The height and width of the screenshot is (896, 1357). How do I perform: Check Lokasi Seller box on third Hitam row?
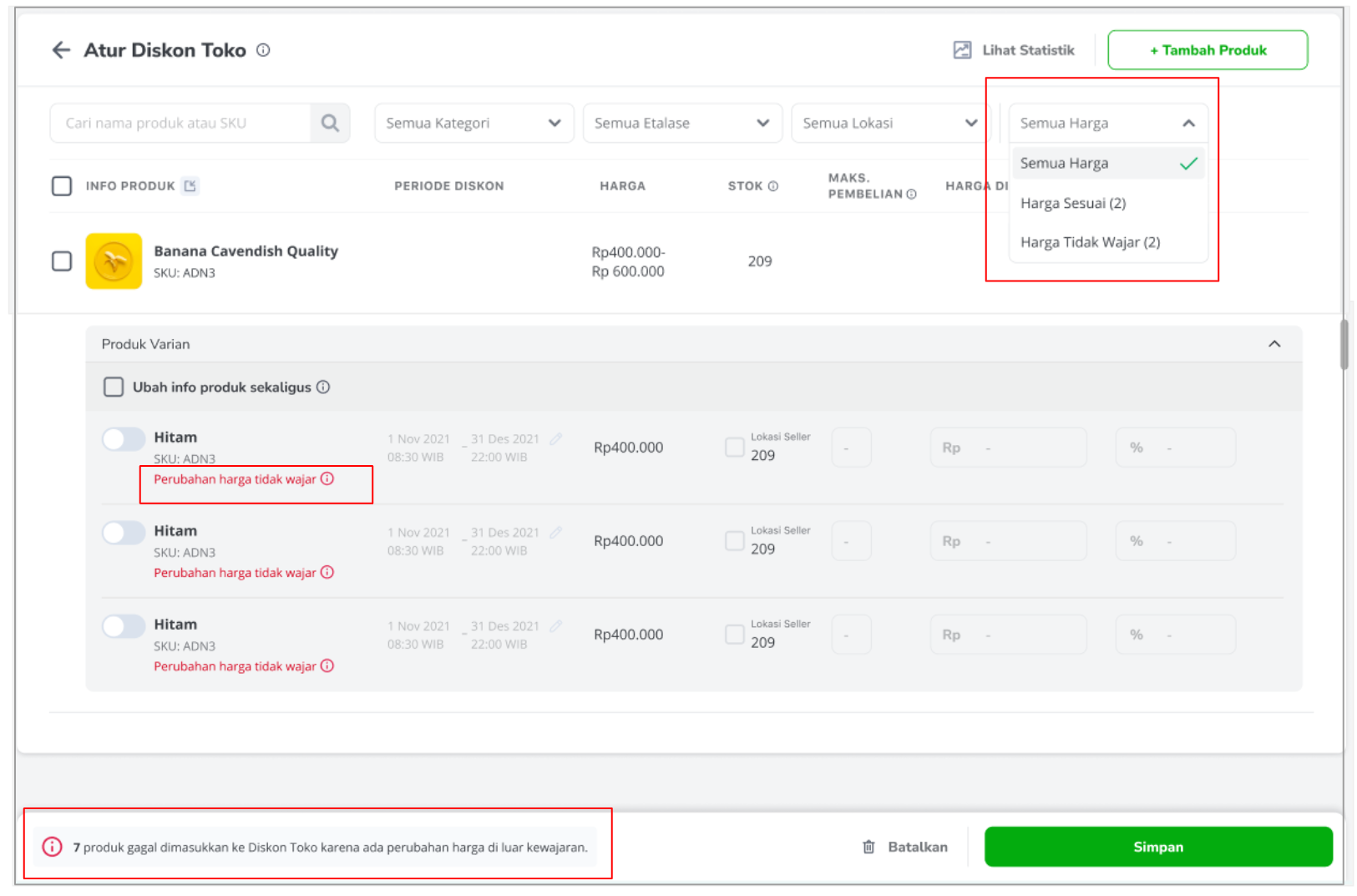click(735, 634)
